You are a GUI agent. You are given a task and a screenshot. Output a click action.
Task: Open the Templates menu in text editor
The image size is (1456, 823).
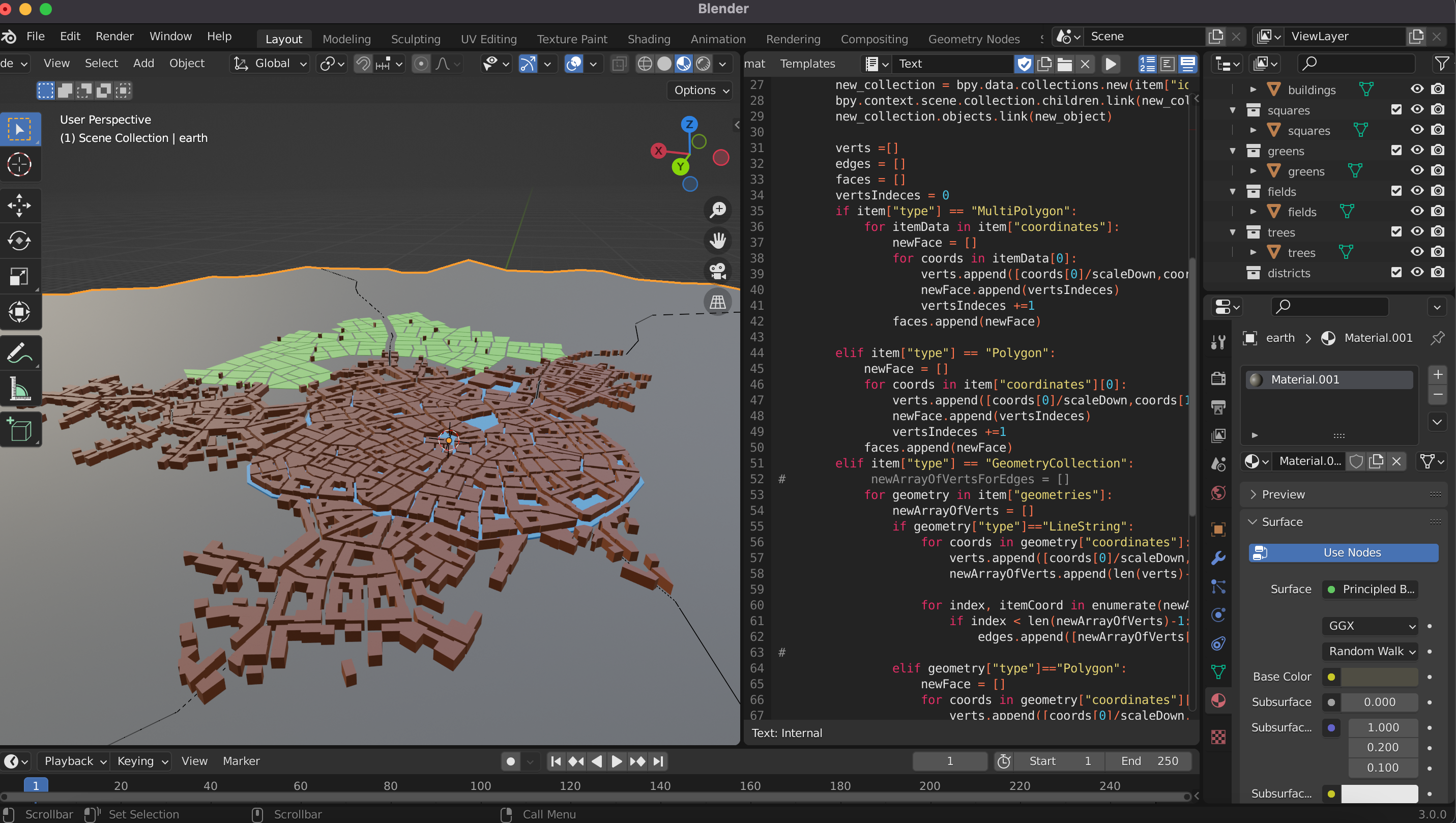pyautogui.click(x=807, y=64)
